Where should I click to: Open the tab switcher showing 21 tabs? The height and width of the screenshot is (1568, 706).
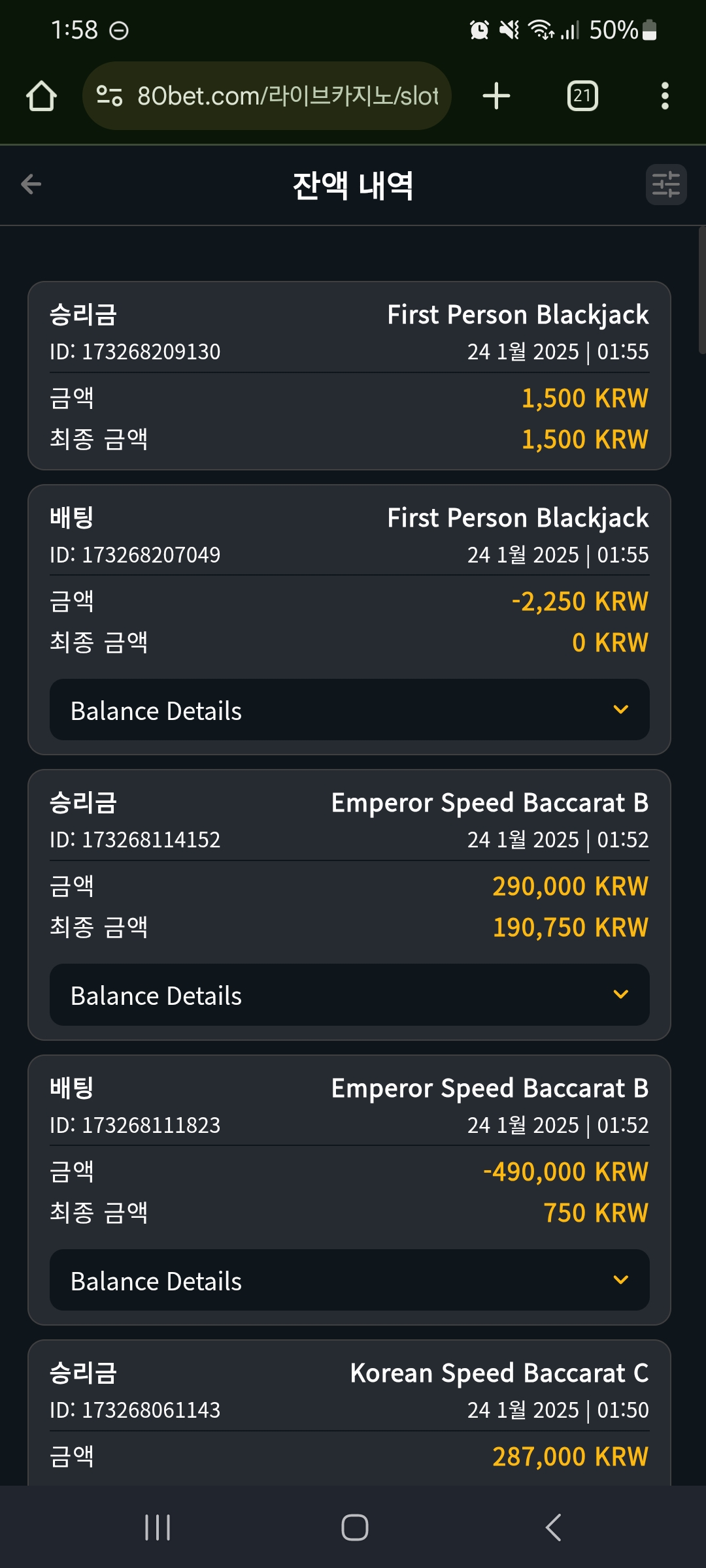pos(582,96)
